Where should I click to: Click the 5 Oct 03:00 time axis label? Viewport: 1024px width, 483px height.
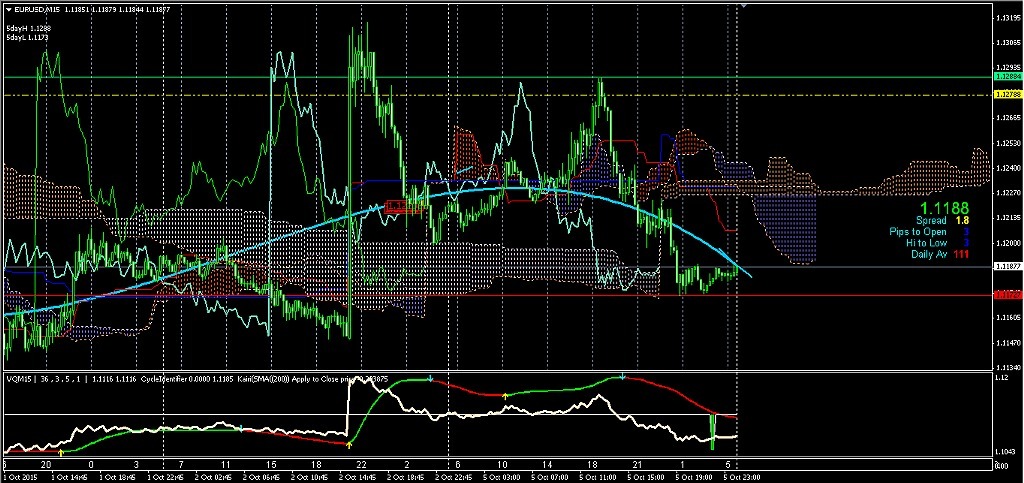pyautogui.click(x=500, y=477)
